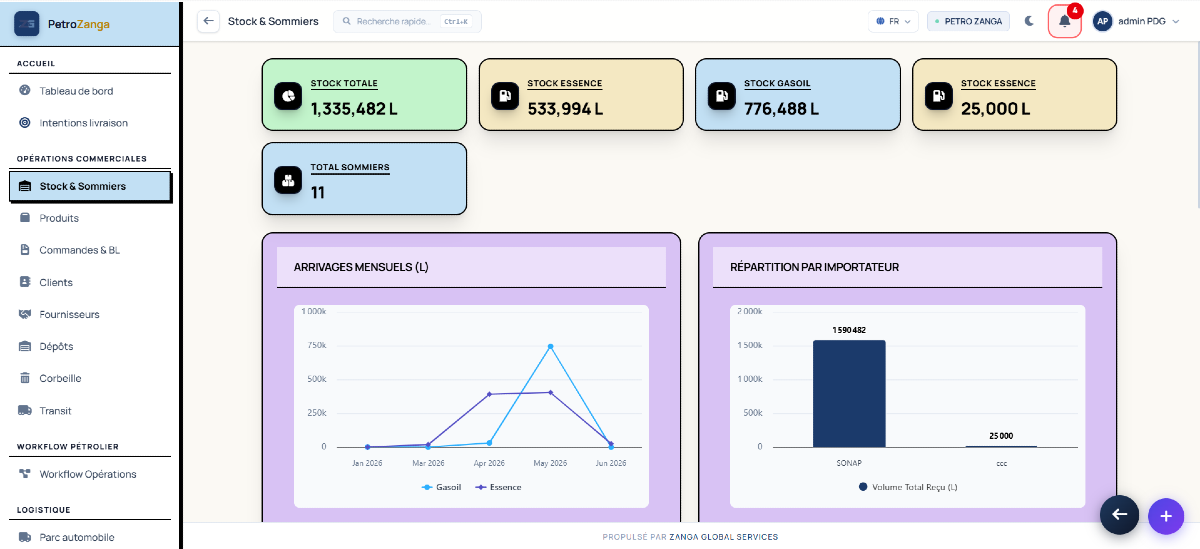The image size is (1200, 549).
Task: Click the Recherche rapide search field
Action: (x=407, y=21)
